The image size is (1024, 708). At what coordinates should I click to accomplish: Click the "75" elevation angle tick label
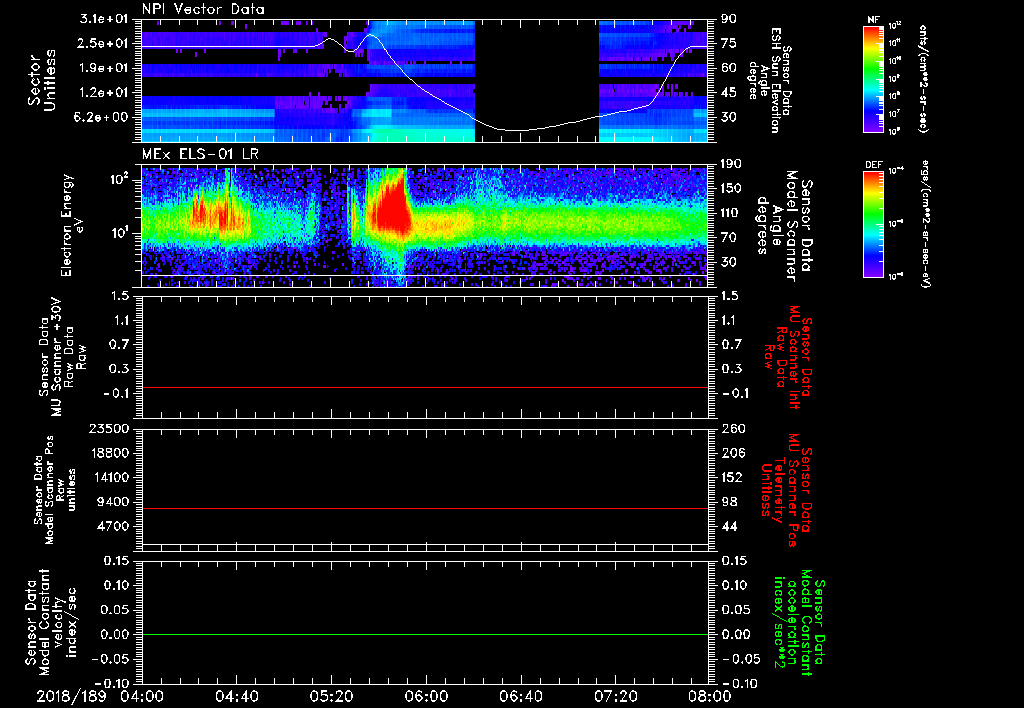coord(729,43)
